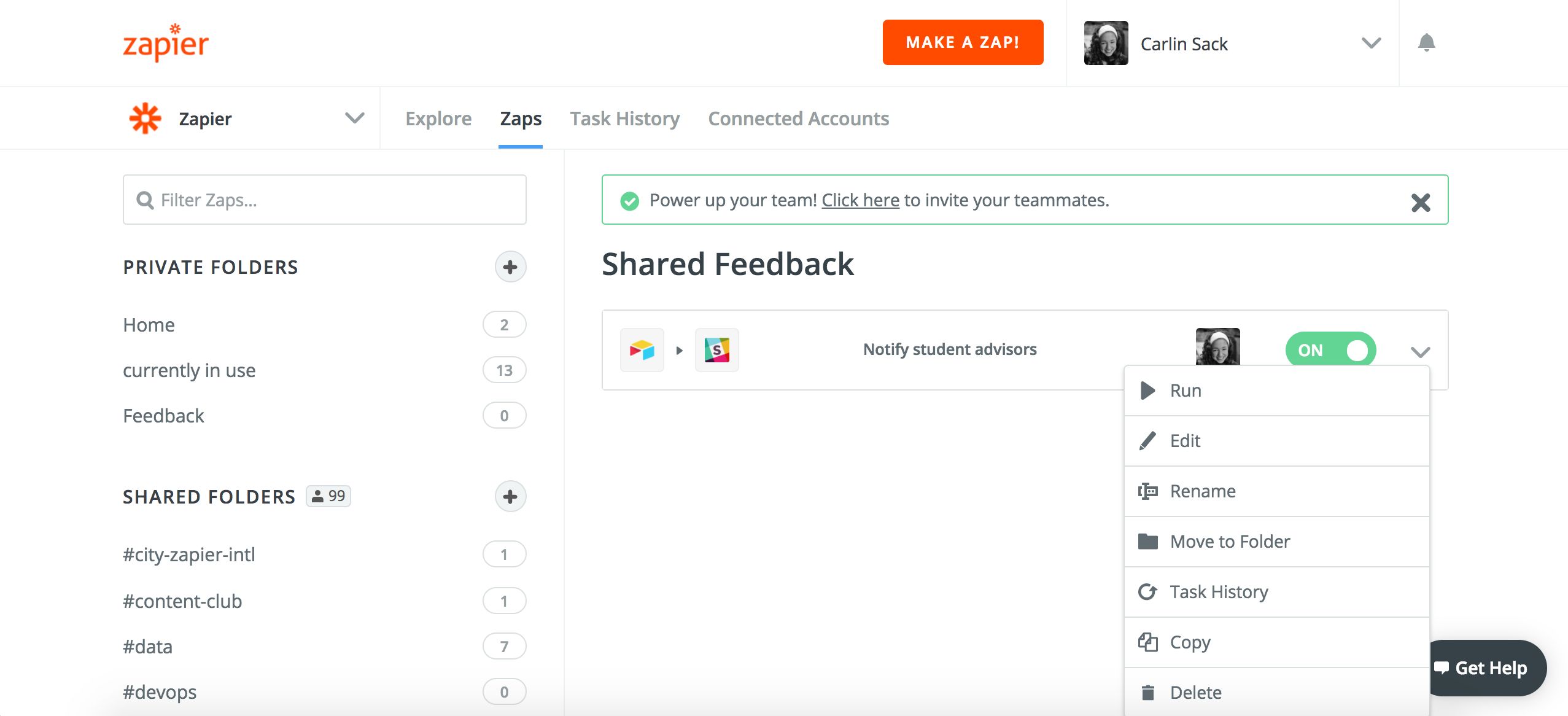Choose Run from the zap menu
Viewport: 1568px width, 716px height.
[1185, 391]
